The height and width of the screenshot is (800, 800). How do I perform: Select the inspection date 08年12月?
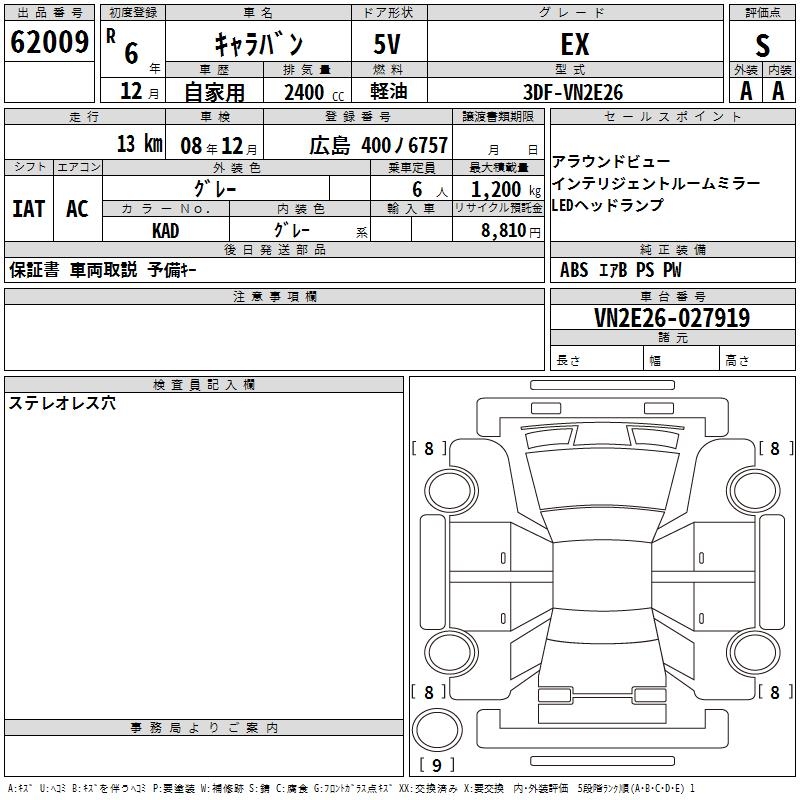point(219,146)
